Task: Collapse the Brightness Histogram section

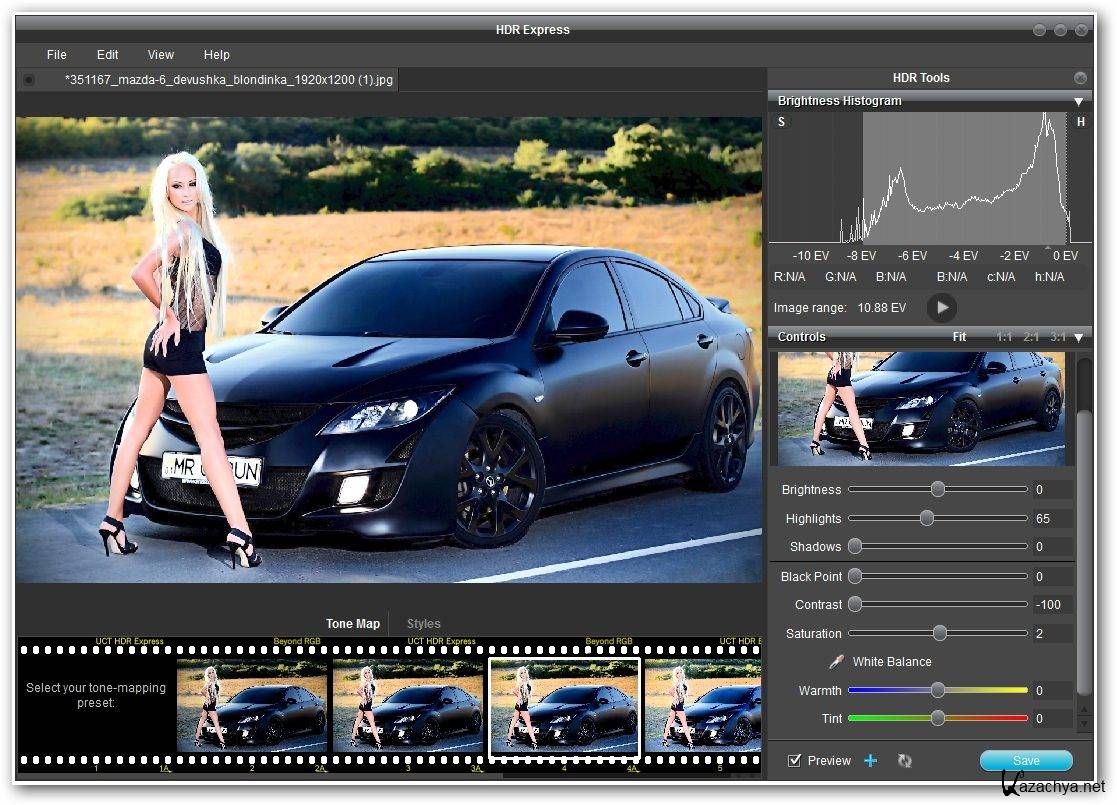Action: pyautogui.click(x=1078, y=101)
